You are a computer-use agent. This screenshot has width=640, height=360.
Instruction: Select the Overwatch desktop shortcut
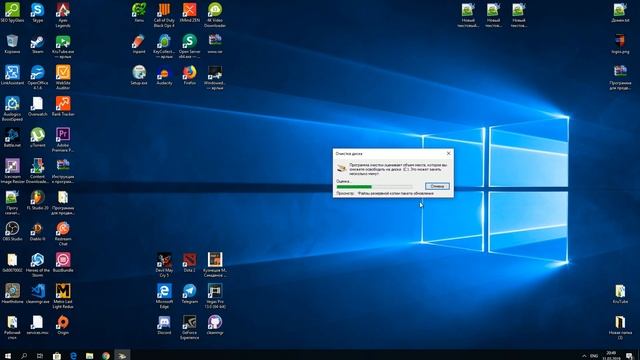pos(38,106)
